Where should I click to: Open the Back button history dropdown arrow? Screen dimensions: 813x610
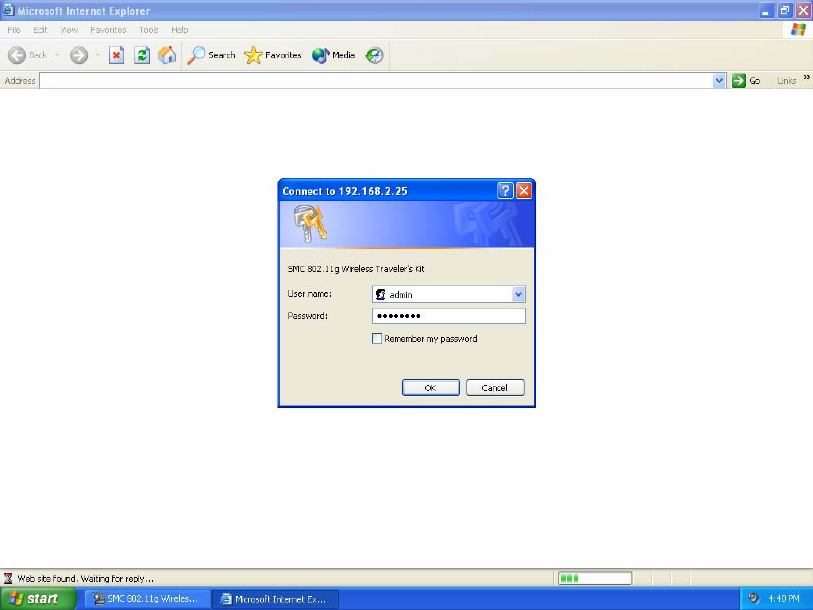[x=57, y=55]
